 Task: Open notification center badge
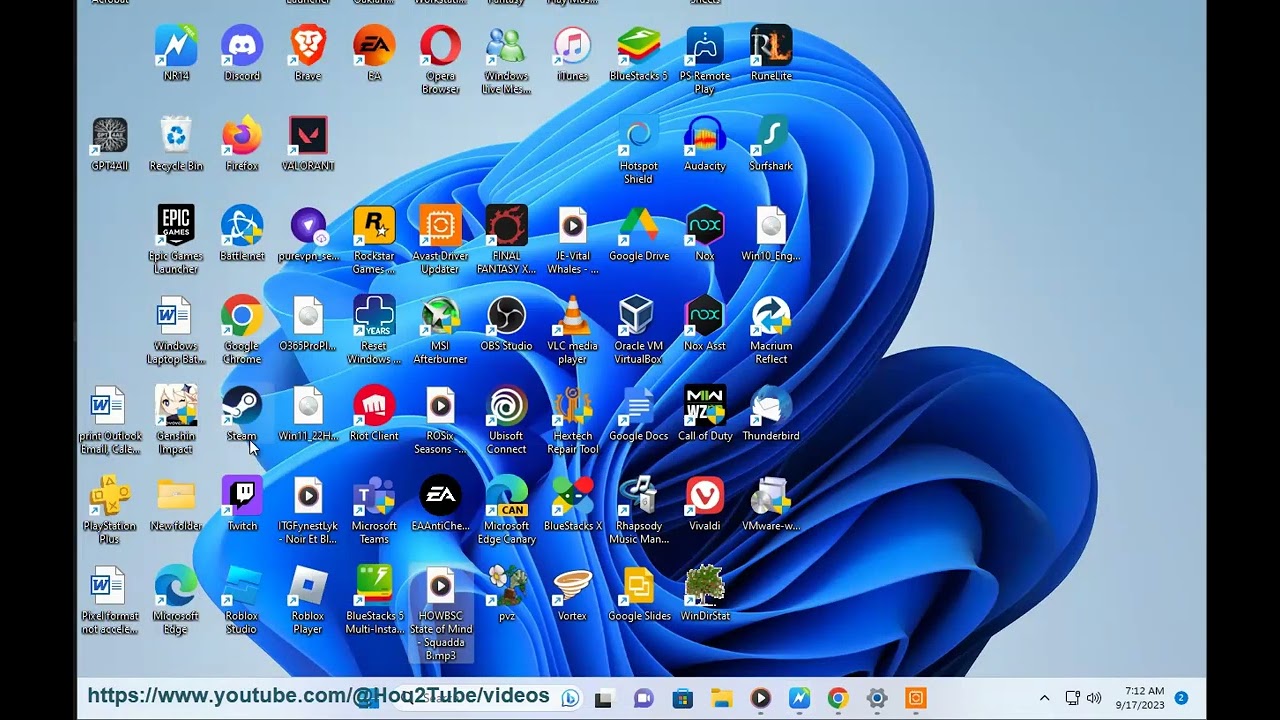(x=1181, y=698)
